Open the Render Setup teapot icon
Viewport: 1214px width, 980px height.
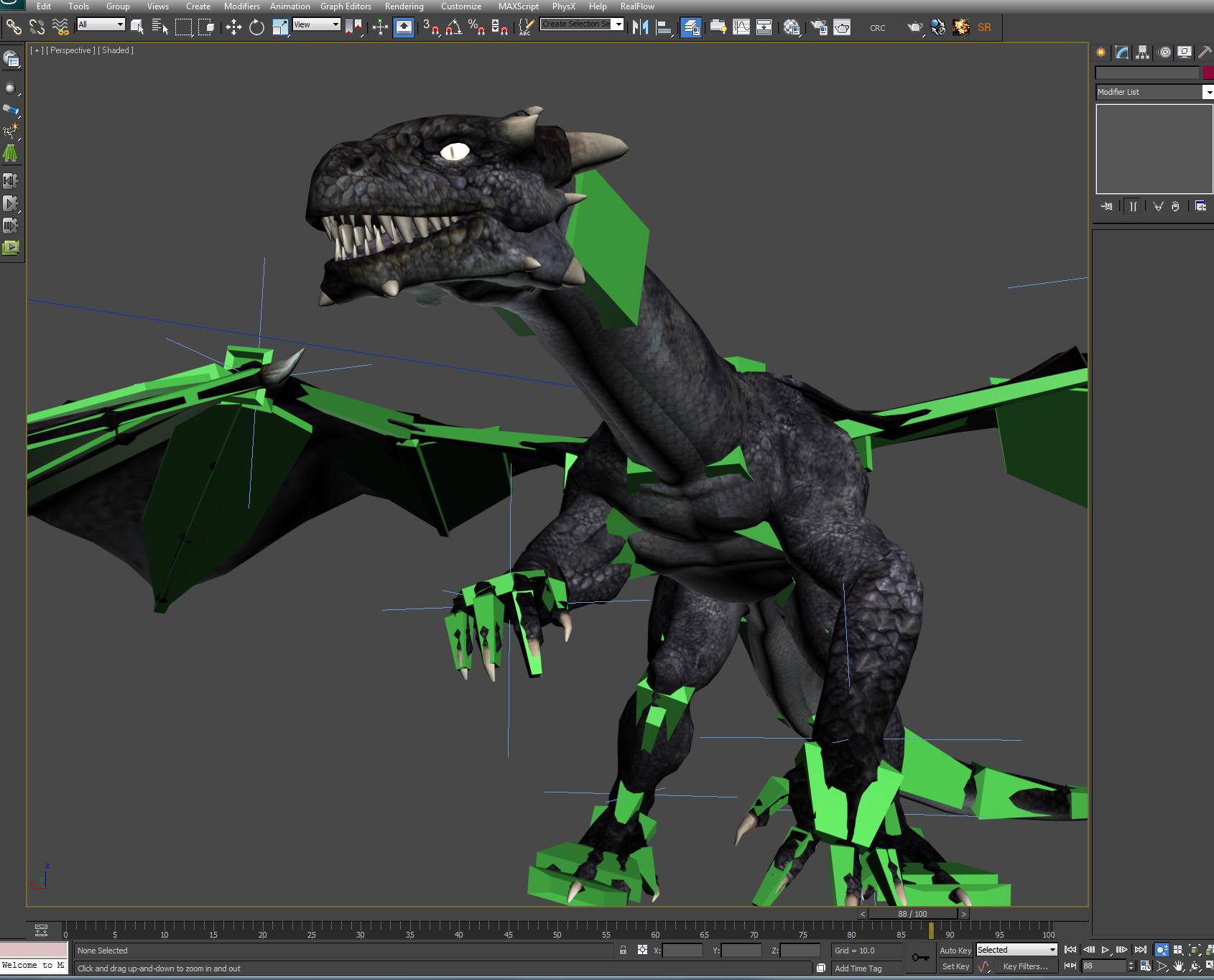pos(819,27)
